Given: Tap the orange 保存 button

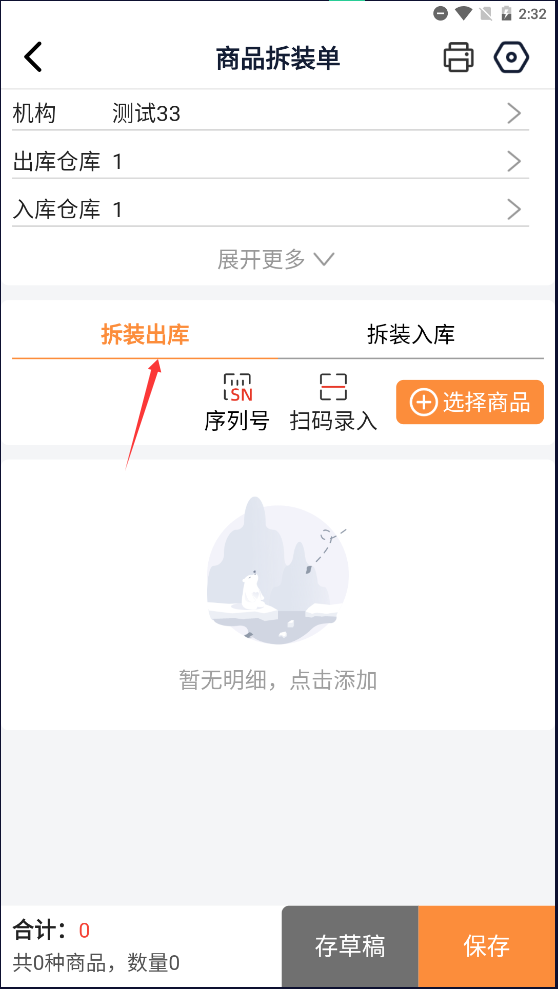Looking at the screenshot, I should coord(487,946).
